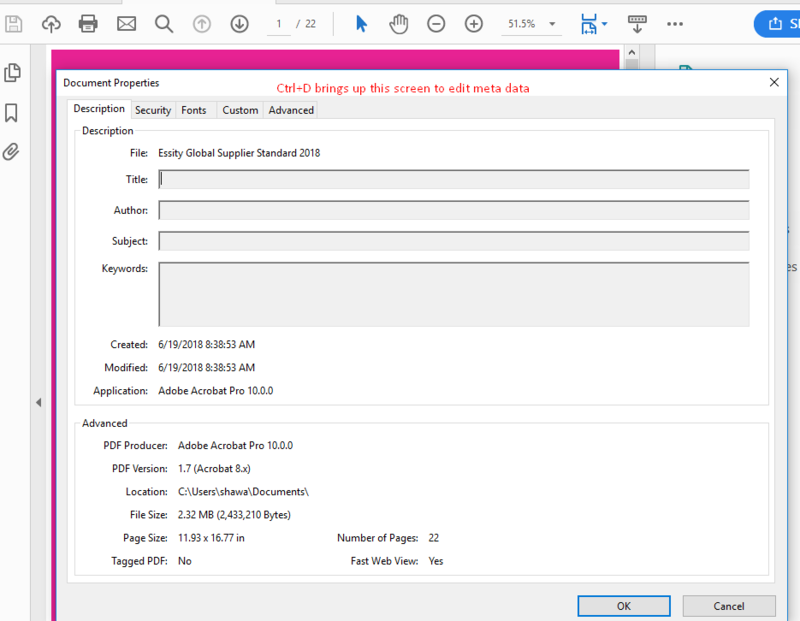Viewport: 800px width, 621px height.
Task: Confirm properties with the OK button
Action: tap(623, 606)
